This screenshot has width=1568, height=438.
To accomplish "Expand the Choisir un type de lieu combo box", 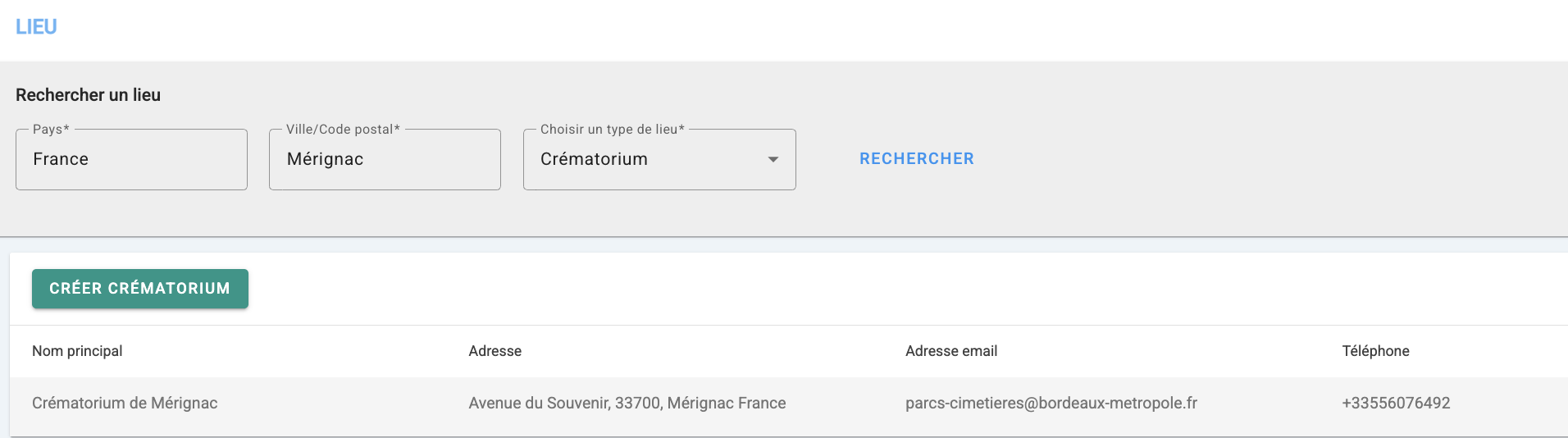I will click(659, 159).
